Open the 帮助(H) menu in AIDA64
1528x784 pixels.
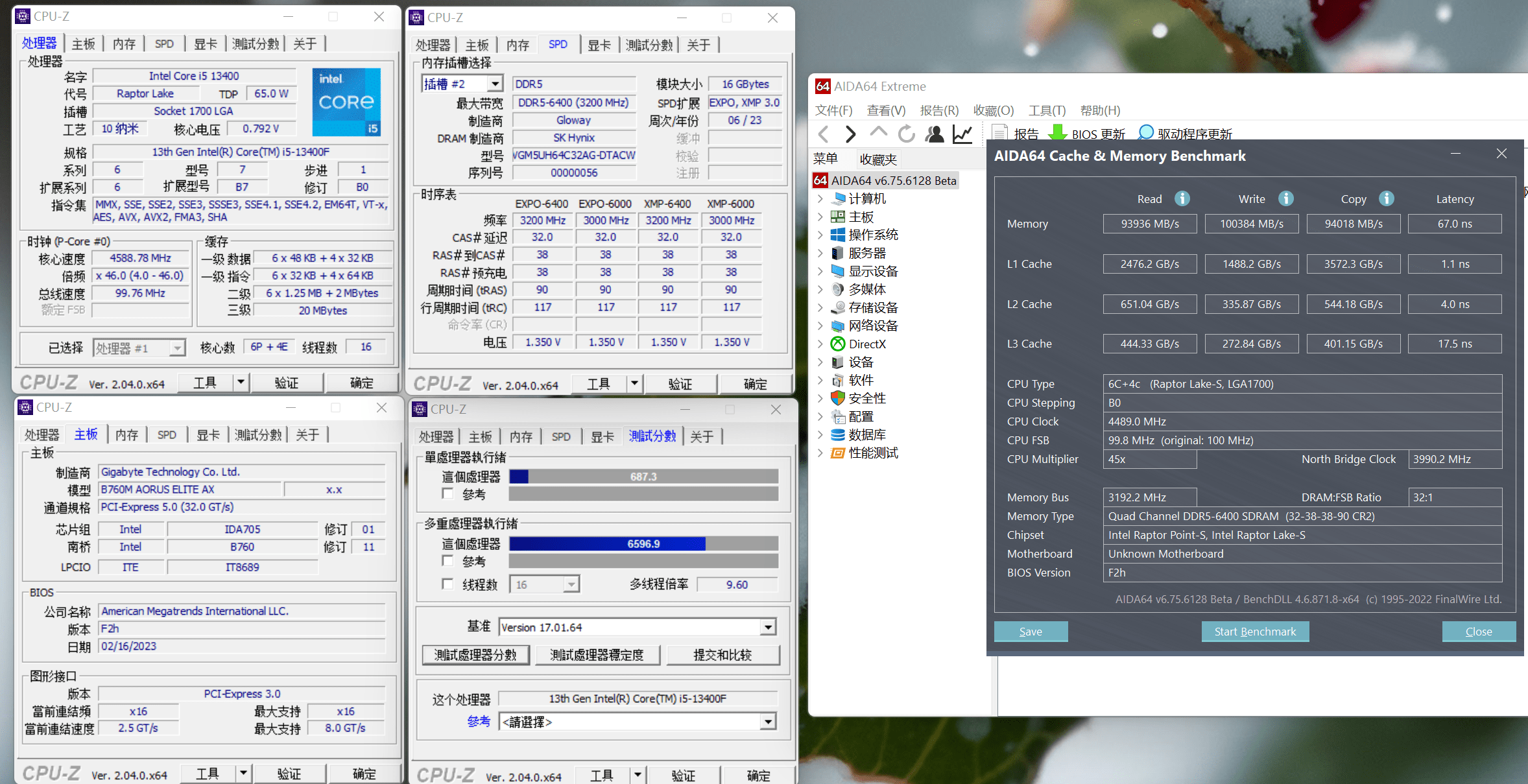click(x=1100, y=110)
